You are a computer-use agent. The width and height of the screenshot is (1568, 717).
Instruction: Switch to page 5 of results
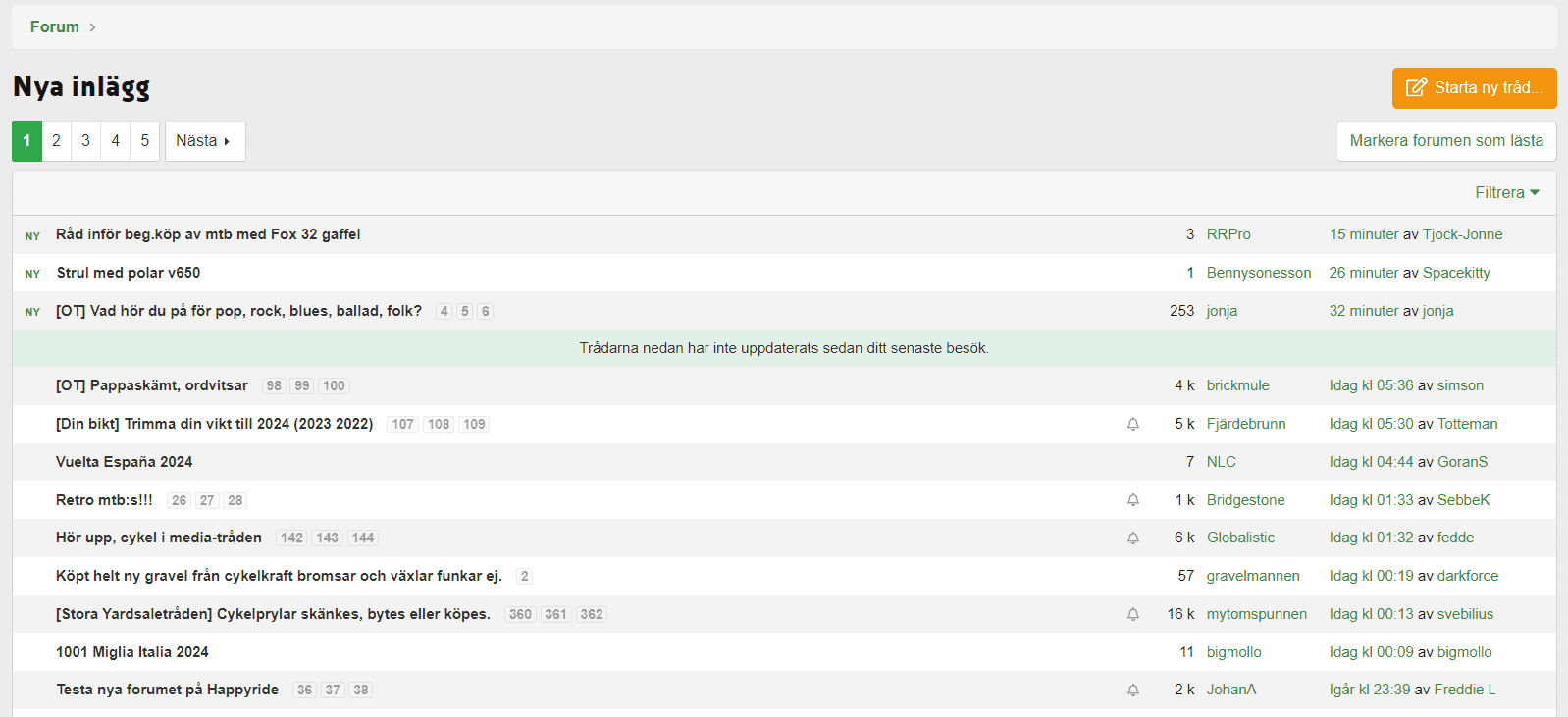(144, 141)
